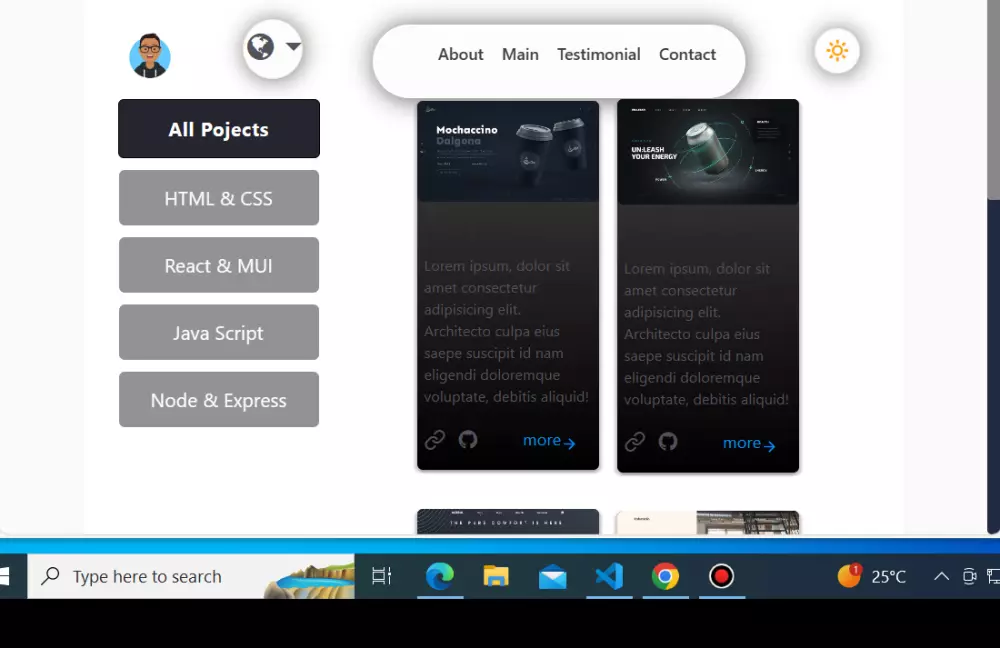
Task: Open the Mail app from taskbar
Action: coord(552,577)
